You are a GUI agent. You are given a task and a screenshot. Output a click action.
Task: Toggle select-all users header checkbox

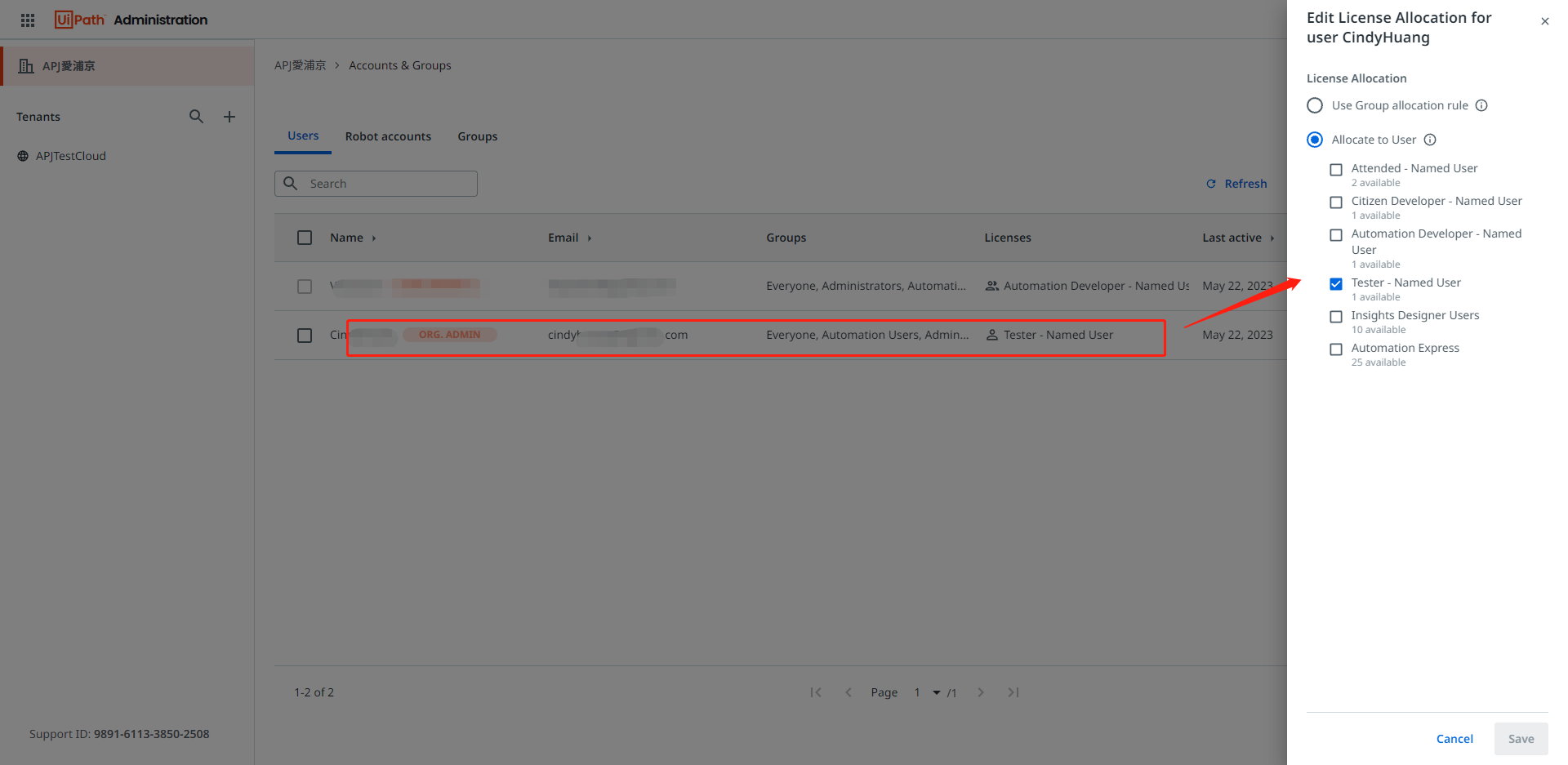point(305,238)
